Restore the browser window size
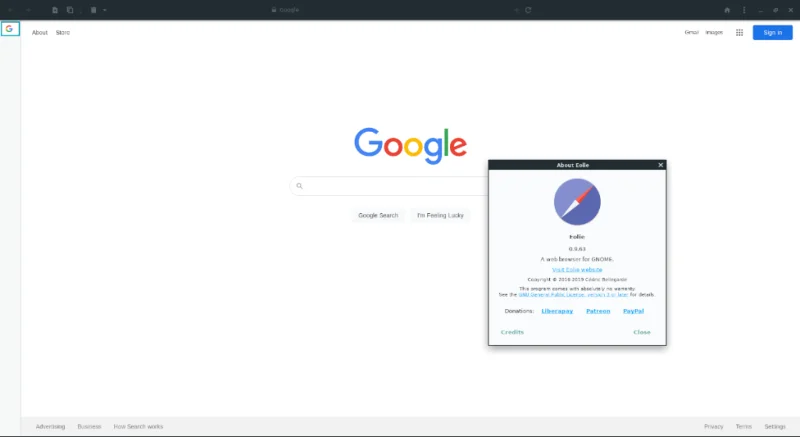The height and width of the screenshot is (437, 800). click(776, 10)
